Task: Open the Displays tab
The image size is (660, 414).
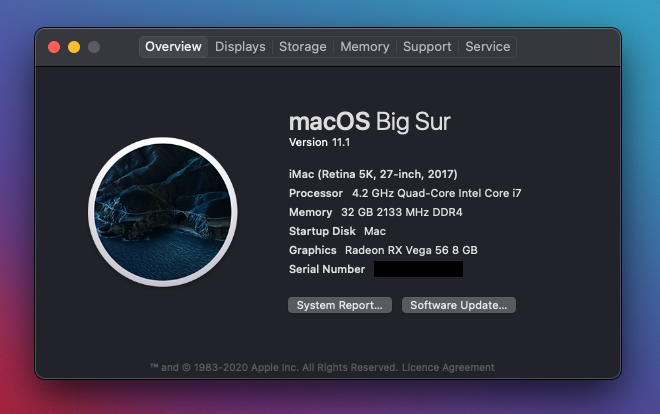Action: click(x=240, y=47)
